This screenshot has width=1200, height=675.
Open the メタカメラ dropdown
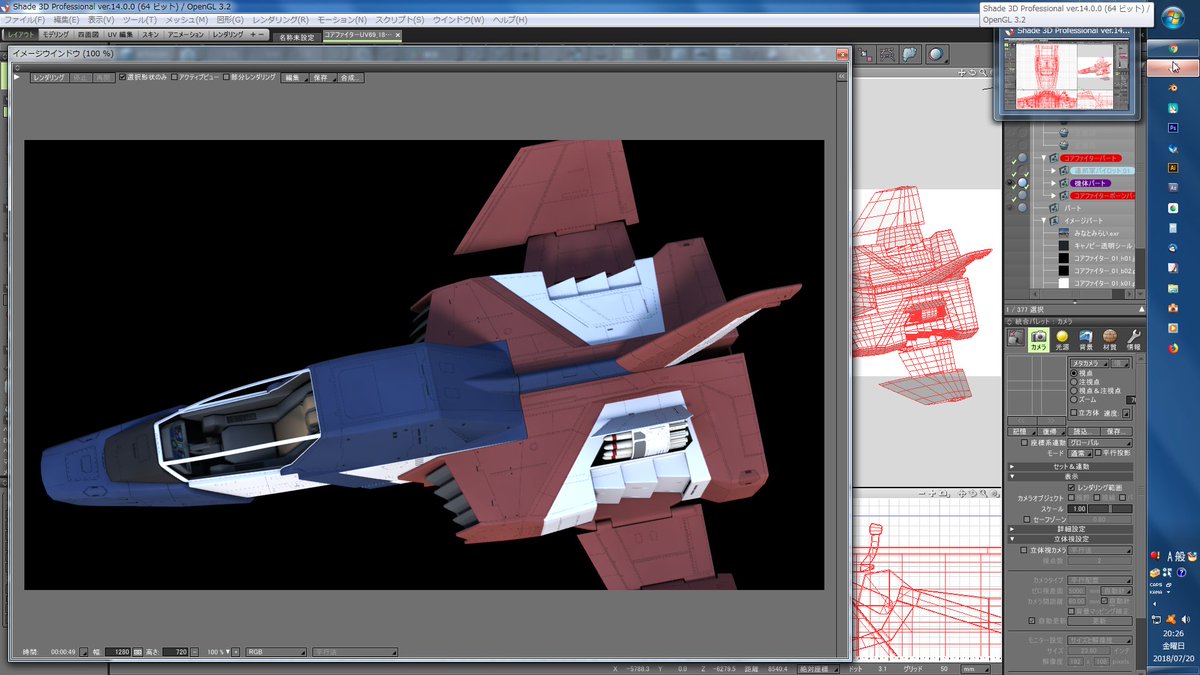coord(1089,362)
